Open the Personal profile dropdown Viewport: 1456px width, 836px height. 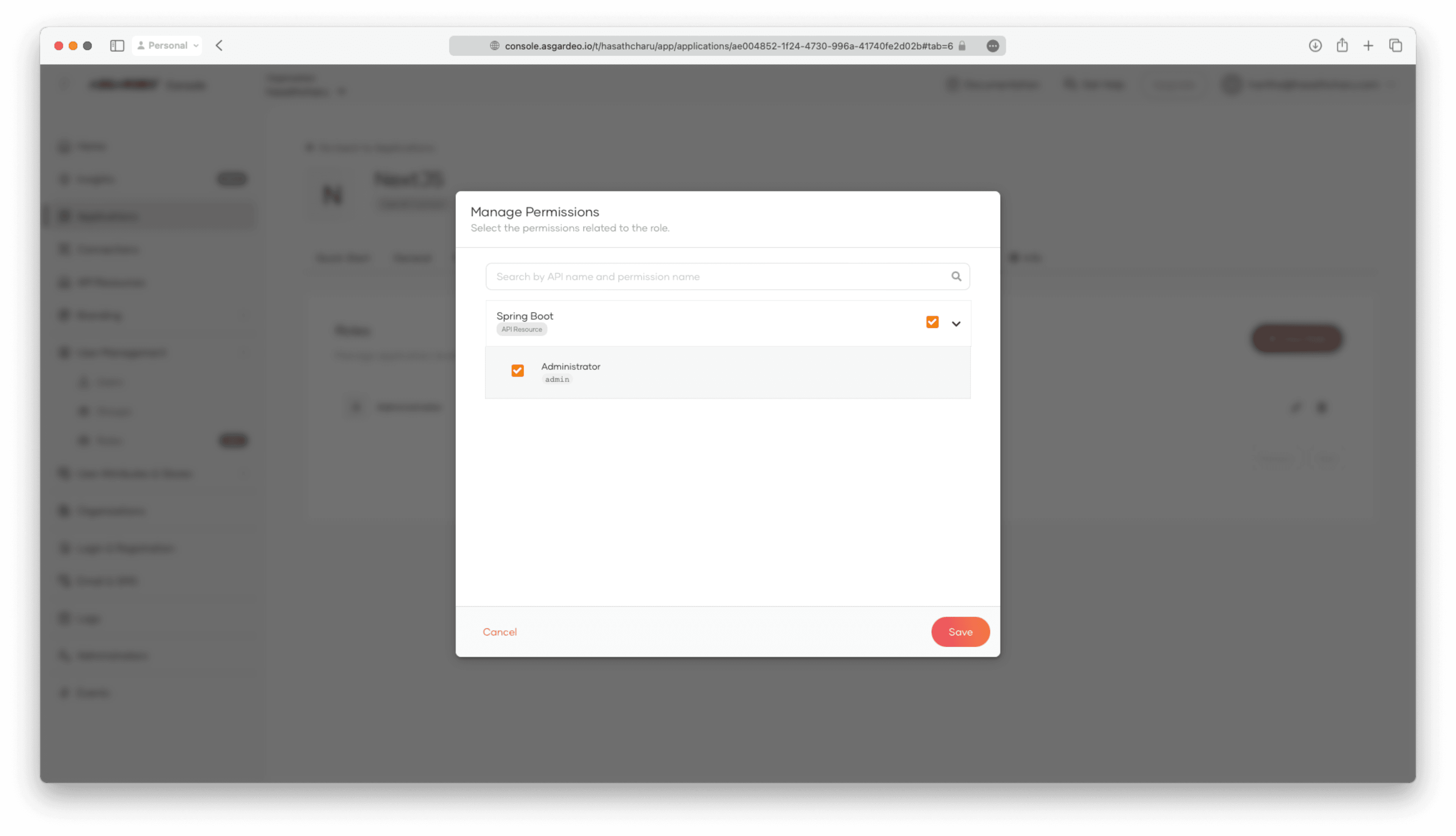click(167, 45)
